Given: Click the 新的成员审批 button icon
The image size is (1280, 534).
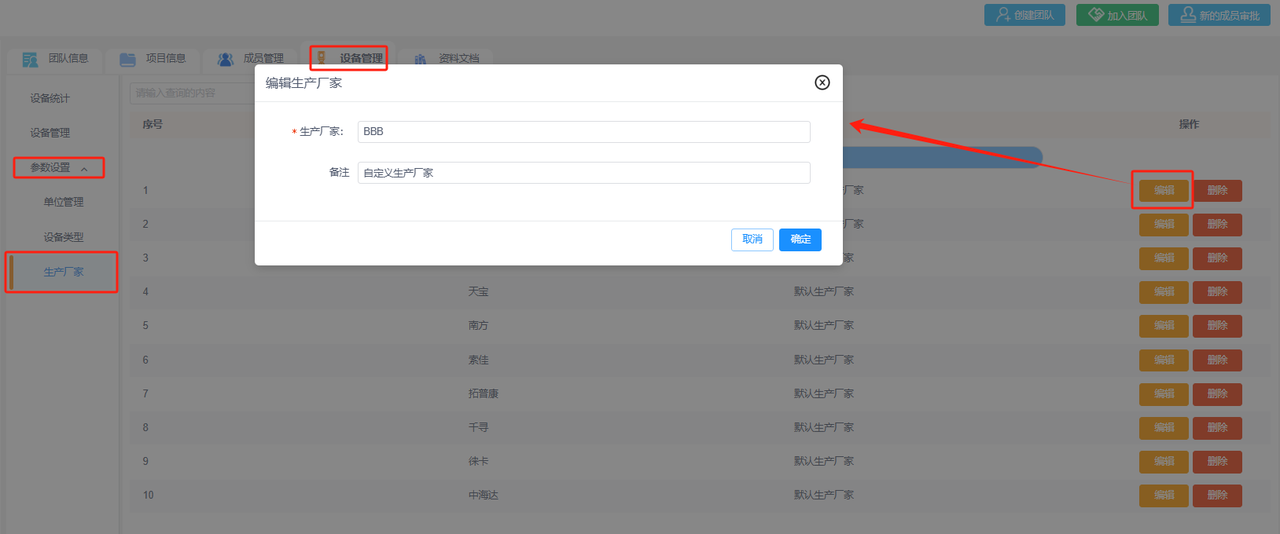Looking at the screenshot, I should (x=1186, y=15).
